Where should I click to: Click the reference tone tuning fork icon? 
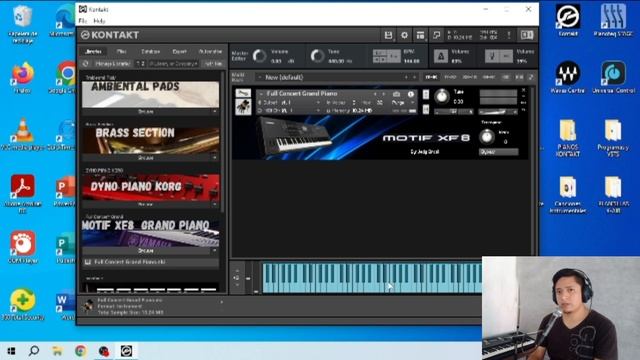click(x=492, y=56)
